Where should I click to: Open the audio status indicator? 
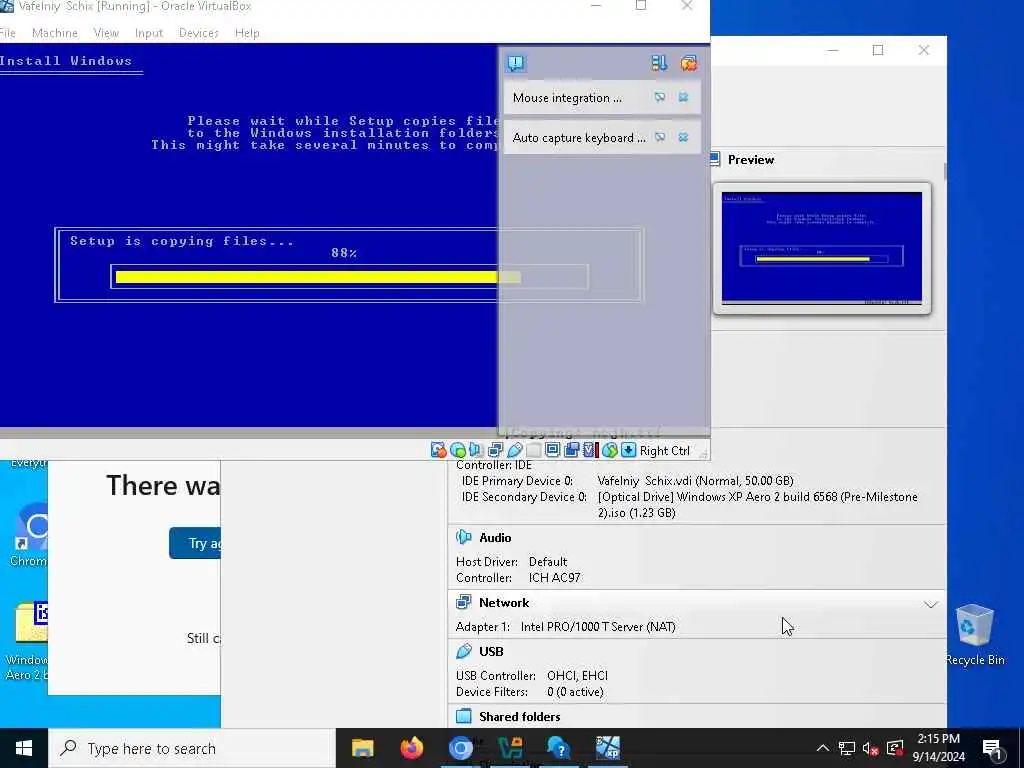(x=476, y=450)
